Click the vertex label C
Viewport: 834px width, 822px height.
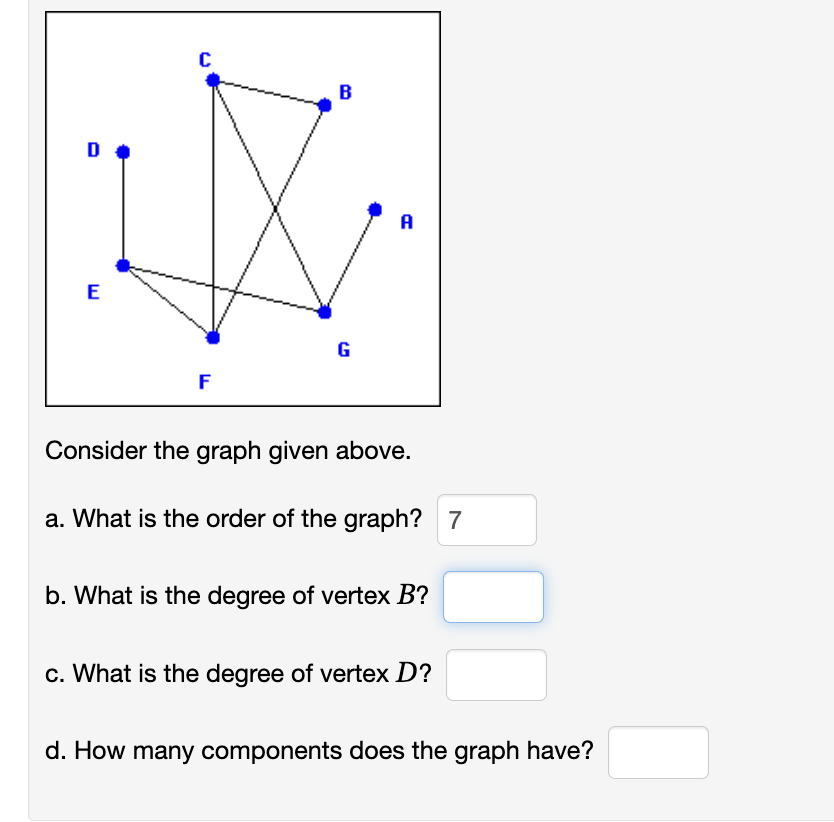(x=204, y=59)
